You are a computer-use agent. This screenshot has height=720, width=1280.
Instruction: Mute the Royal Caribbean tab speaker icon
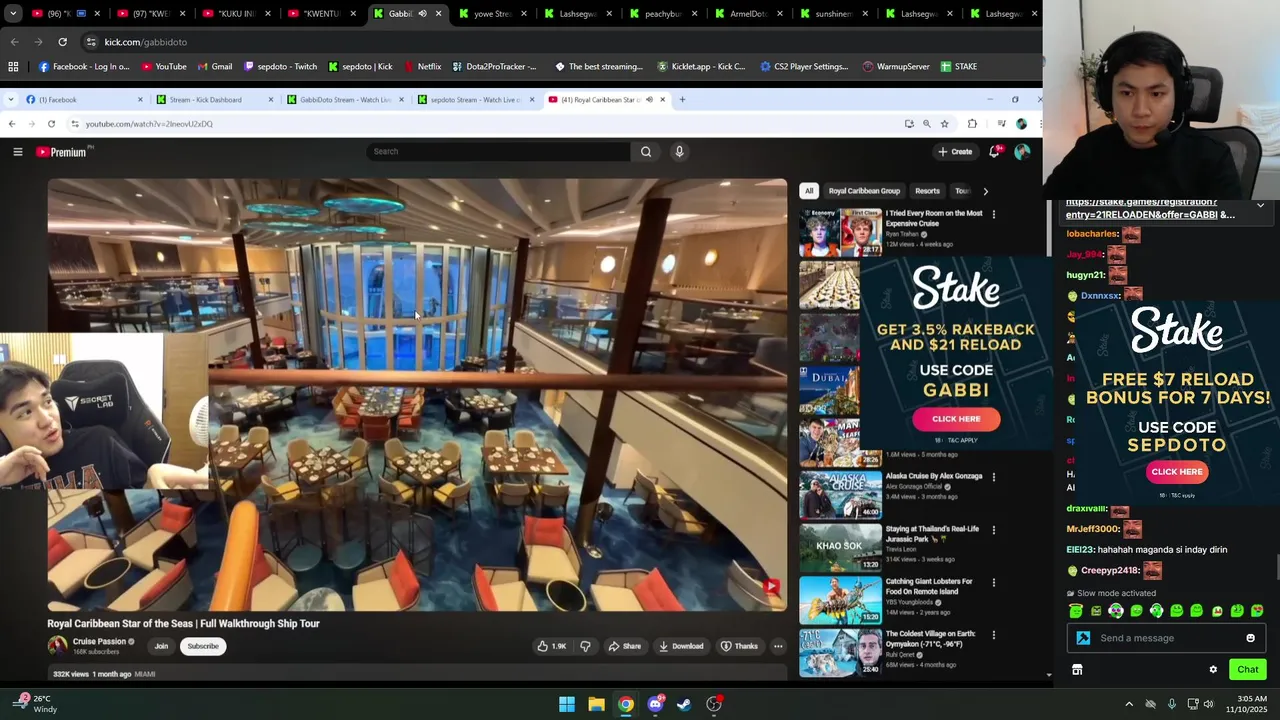click(649, 100)
